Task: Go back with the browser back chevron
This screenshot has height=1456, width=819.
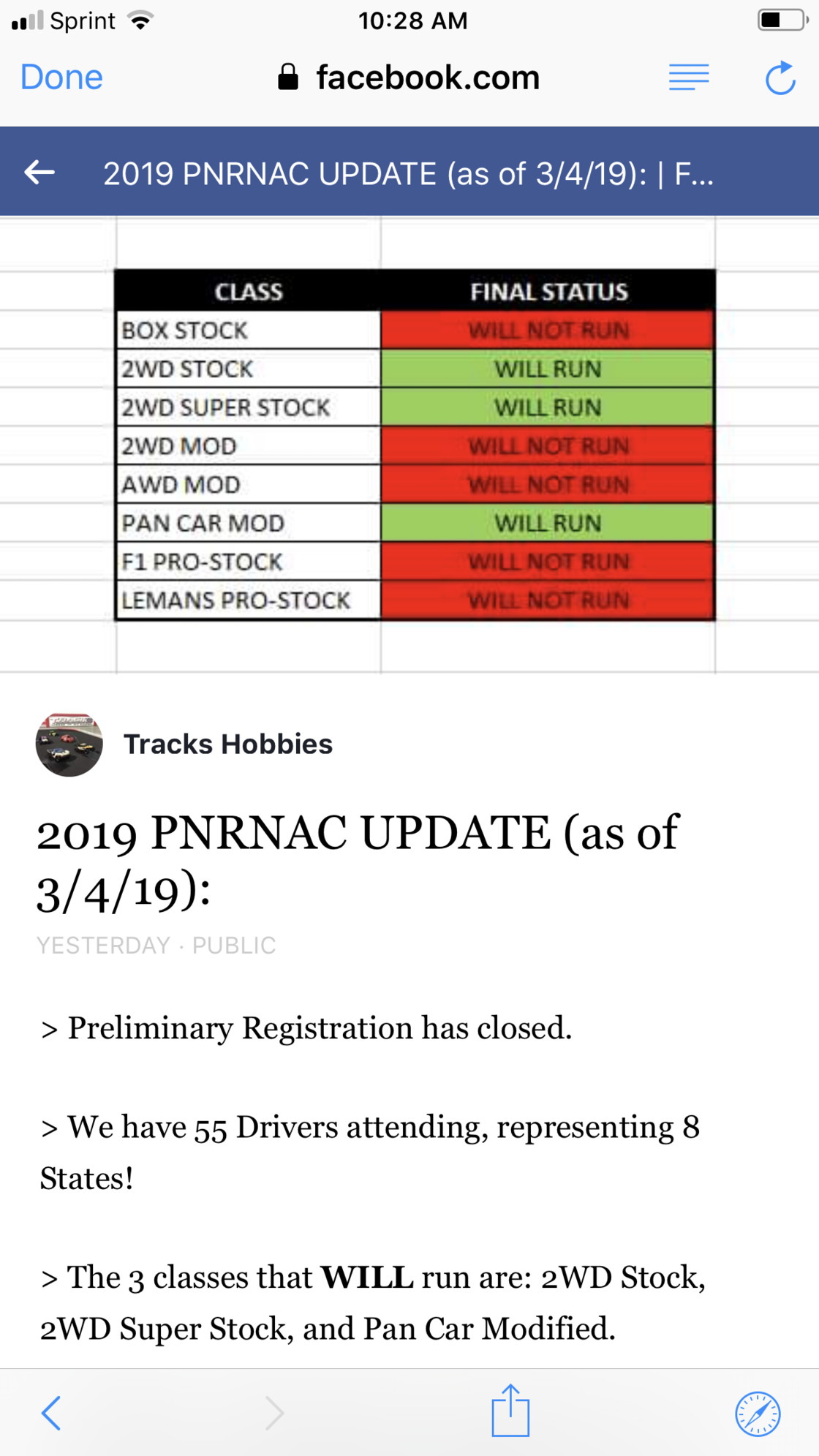Action: 50,1412
